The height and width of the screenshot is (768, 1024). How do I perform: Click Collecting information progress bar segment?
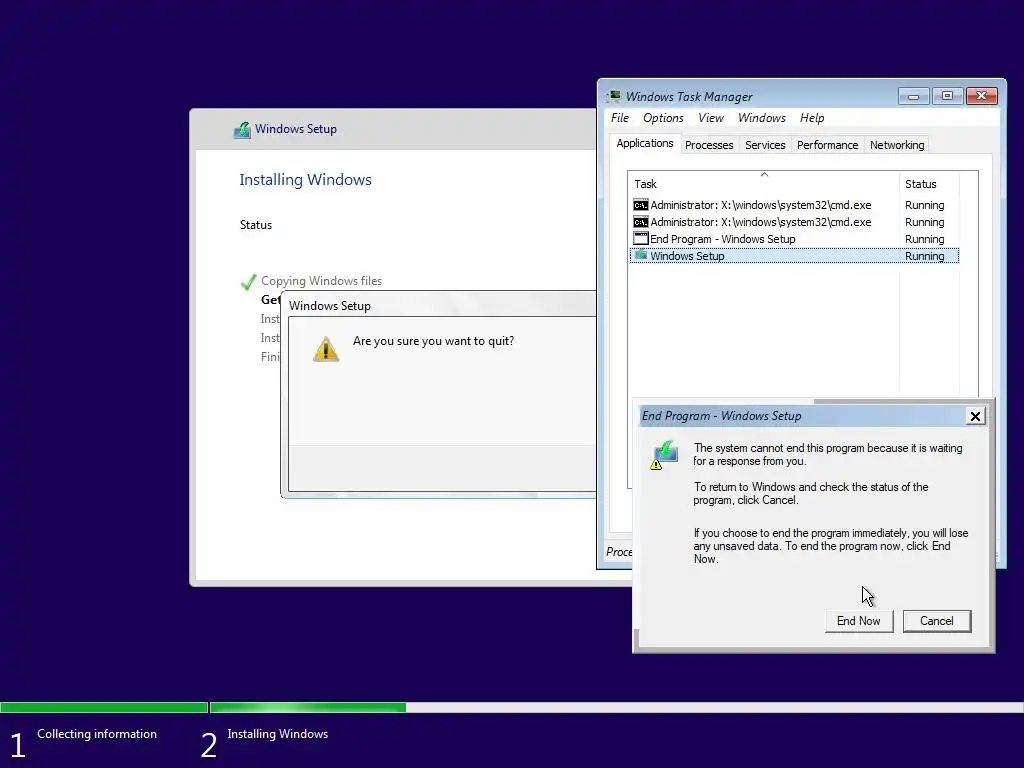tap(104, 707)
